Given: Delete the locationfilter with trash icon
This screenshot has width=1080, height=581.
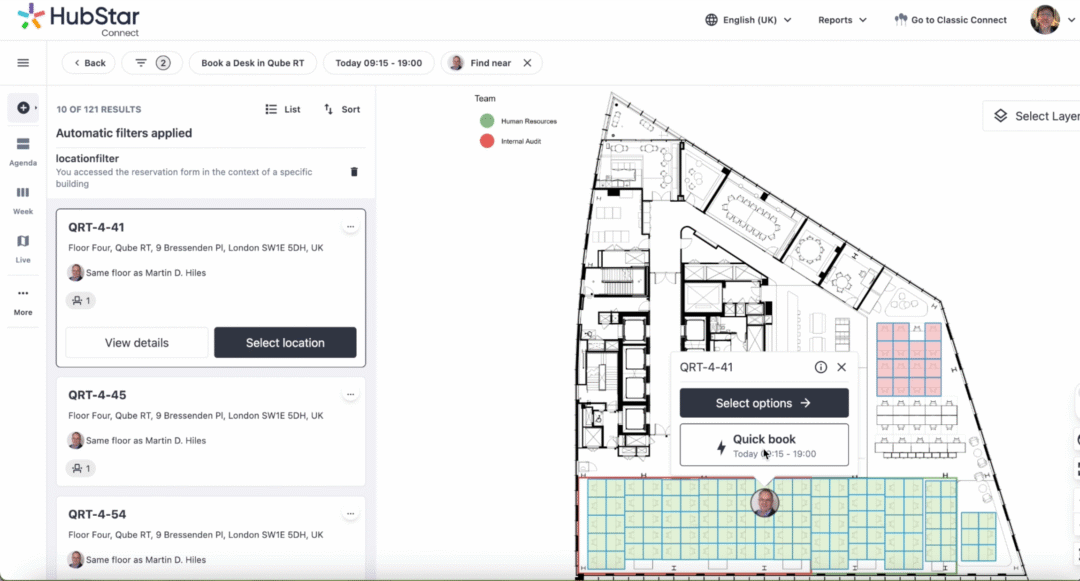Looking at the screenshot, I should 354,172.
